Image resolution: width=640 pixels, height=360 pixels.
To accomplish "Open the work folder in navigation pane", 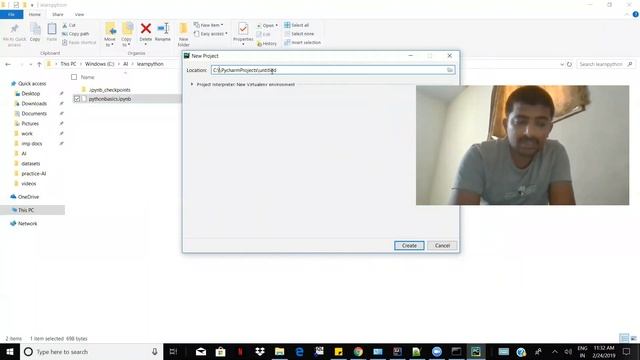I will tap(27, 134).
